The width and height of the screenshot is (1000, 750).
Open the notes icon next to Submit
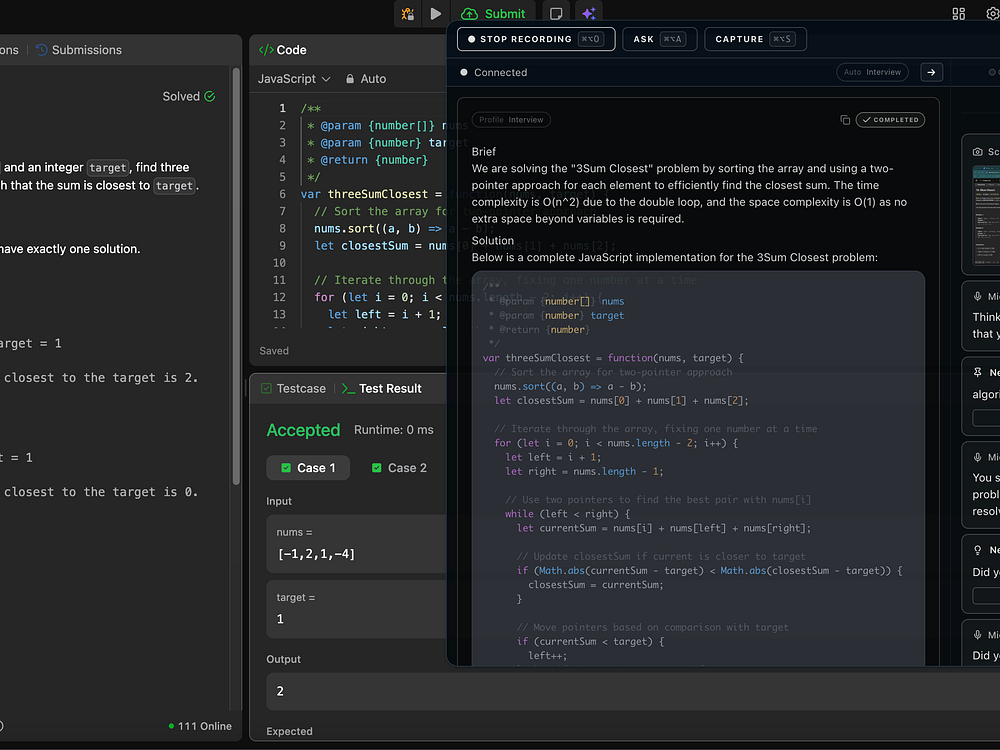click(557, 13)
